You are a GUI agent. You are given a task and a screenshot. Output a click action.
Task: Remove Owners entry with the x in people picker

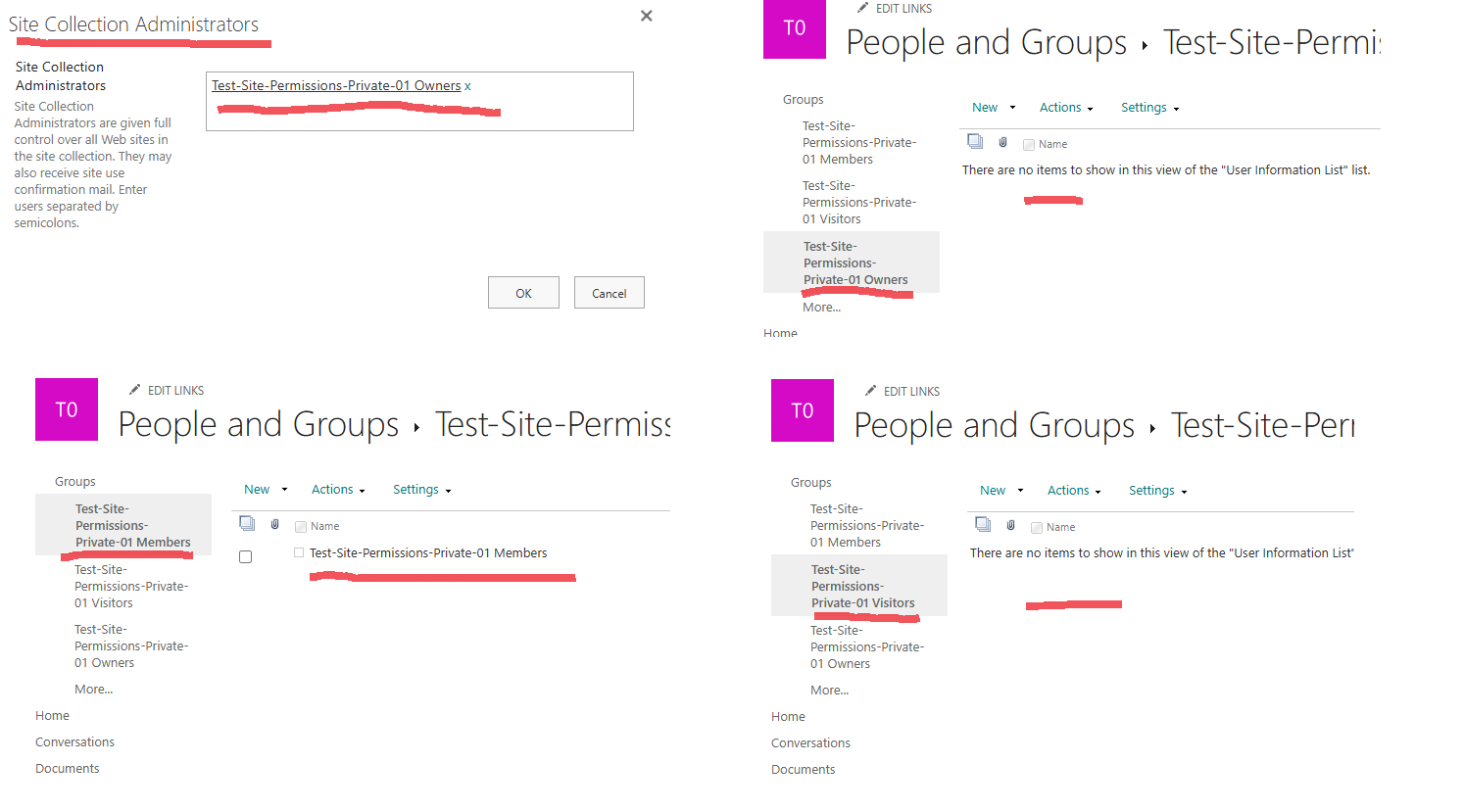tap(467, 86)
